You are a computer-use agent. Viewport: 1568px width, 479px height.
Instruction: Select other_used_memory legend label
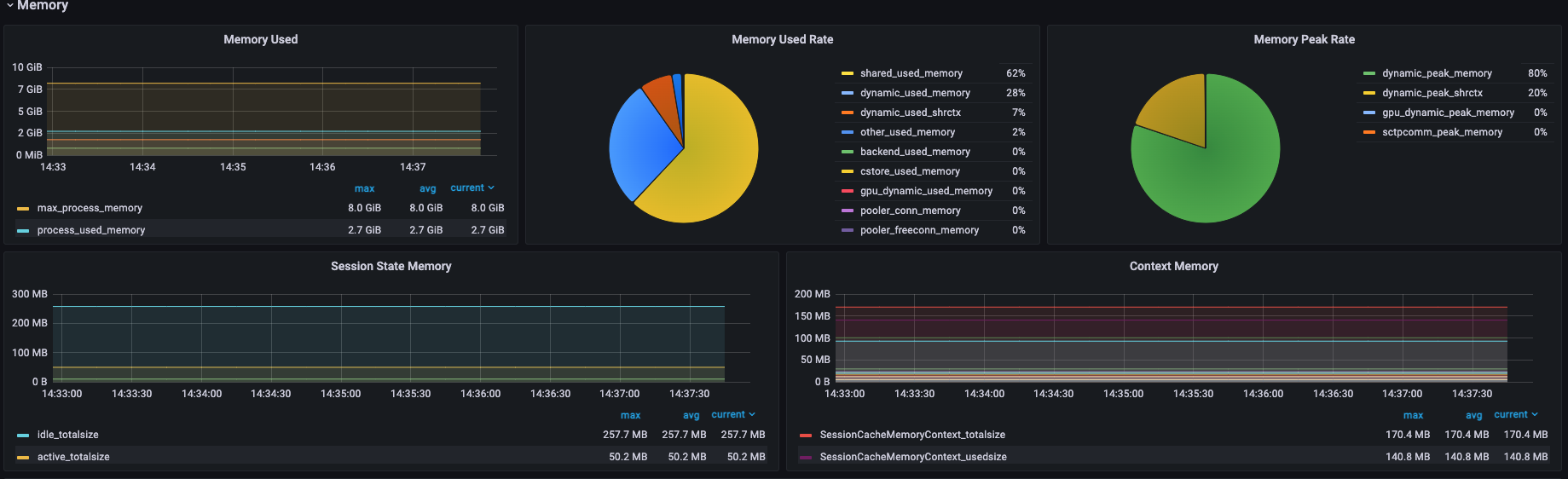(x=907, y=132)
